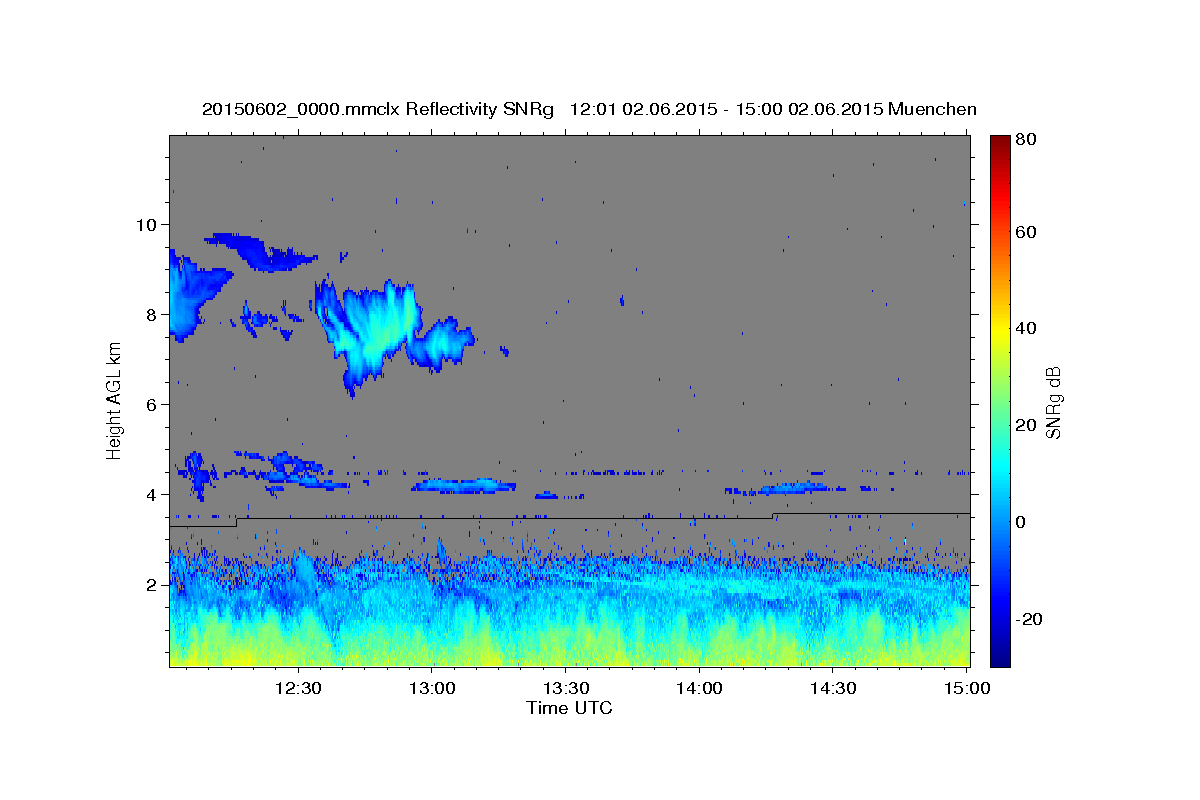Click the 'SNRg dB' colorbar label
Screen dimensions: 1200x800
coord(1053,402)
